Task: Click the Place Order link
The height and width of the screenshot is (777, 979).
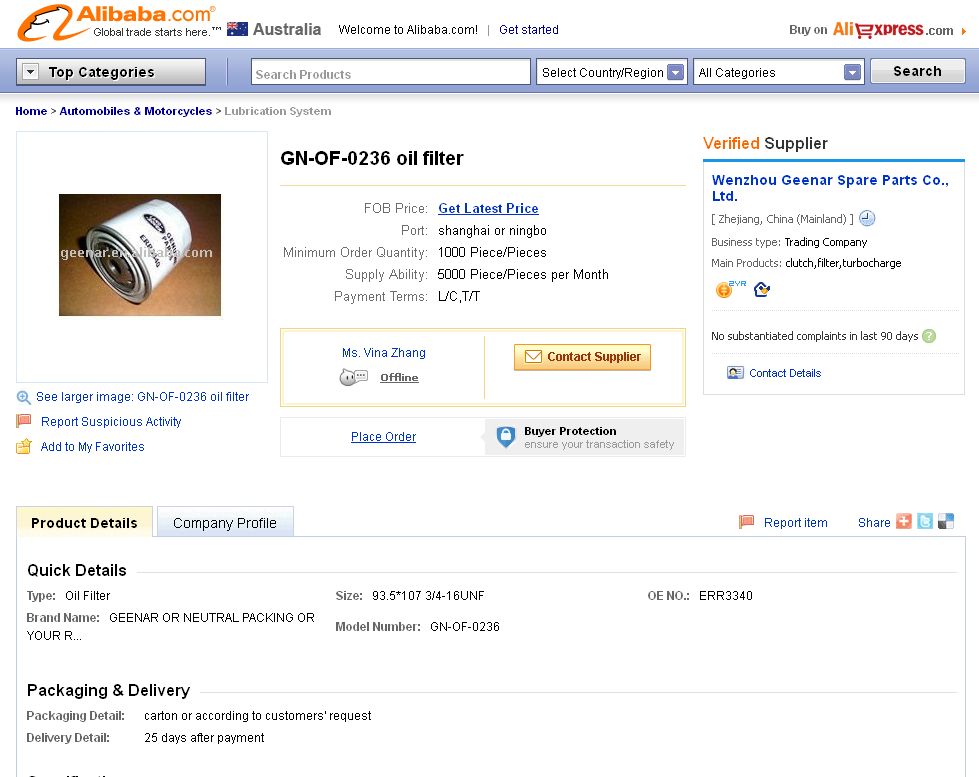Action: point(383,437)
